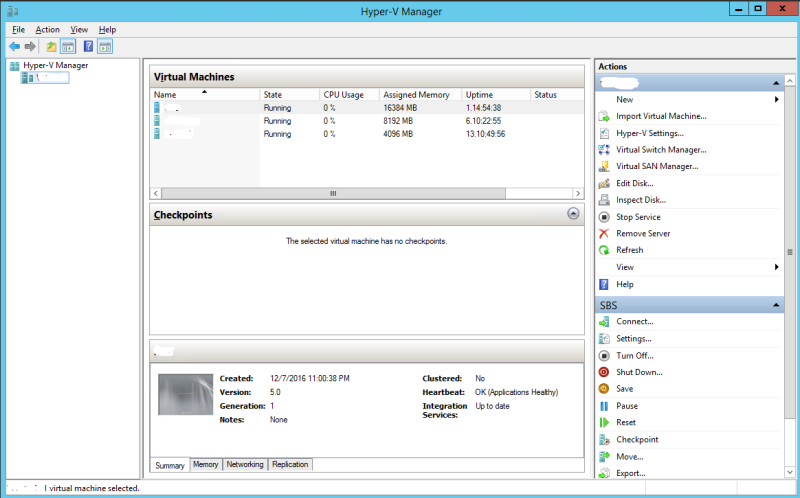The image size is (800, 498).
Task: Switch to the Networking tab
Action: (x=245, y=464)
